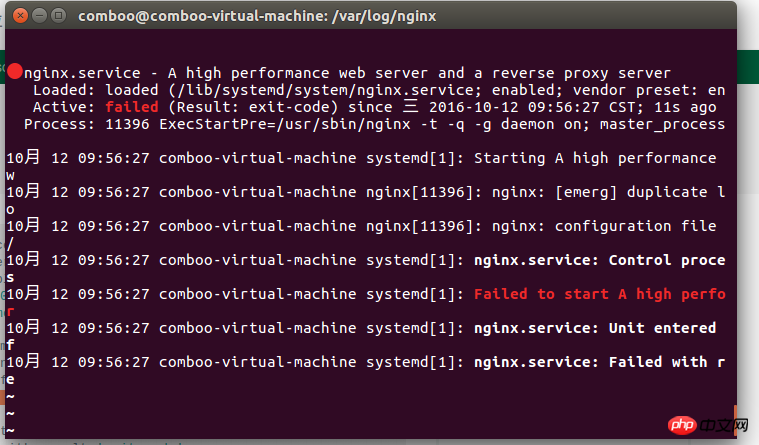Click process ID 11396 on the Process line
The width and height of the screenshot is (759, 445).
tap(127, 124)
